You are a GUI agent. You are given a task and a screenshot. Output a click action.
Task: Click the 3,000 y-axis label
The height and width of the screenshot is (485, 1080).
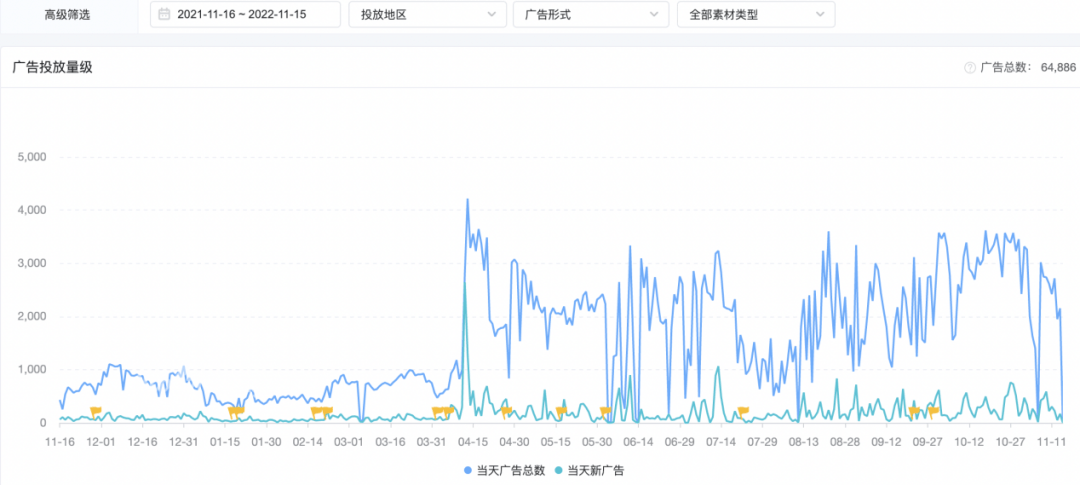click(x=30, y=263)
